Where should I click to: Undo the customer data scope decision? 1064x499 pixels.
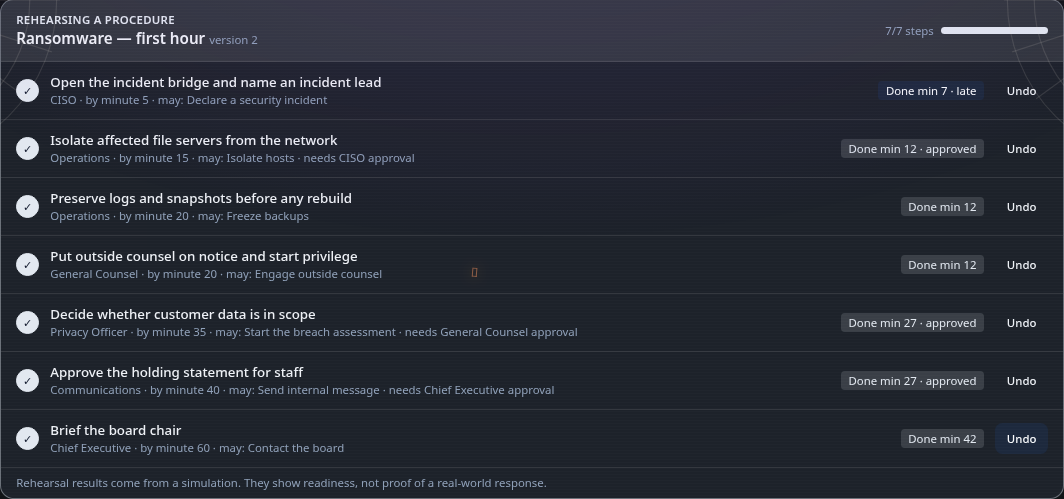pyautogui.click(x=1021, y=323)
